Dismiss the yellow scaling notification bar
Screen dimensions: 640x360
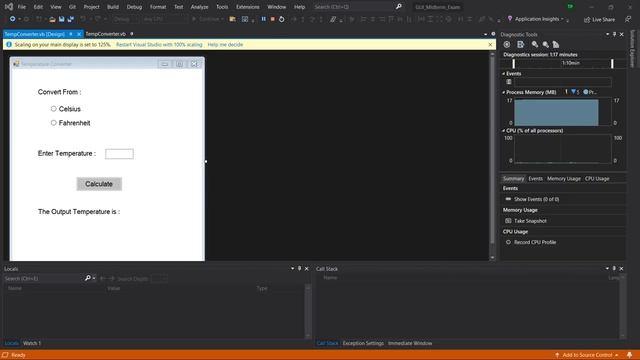(x=490, y=44)
